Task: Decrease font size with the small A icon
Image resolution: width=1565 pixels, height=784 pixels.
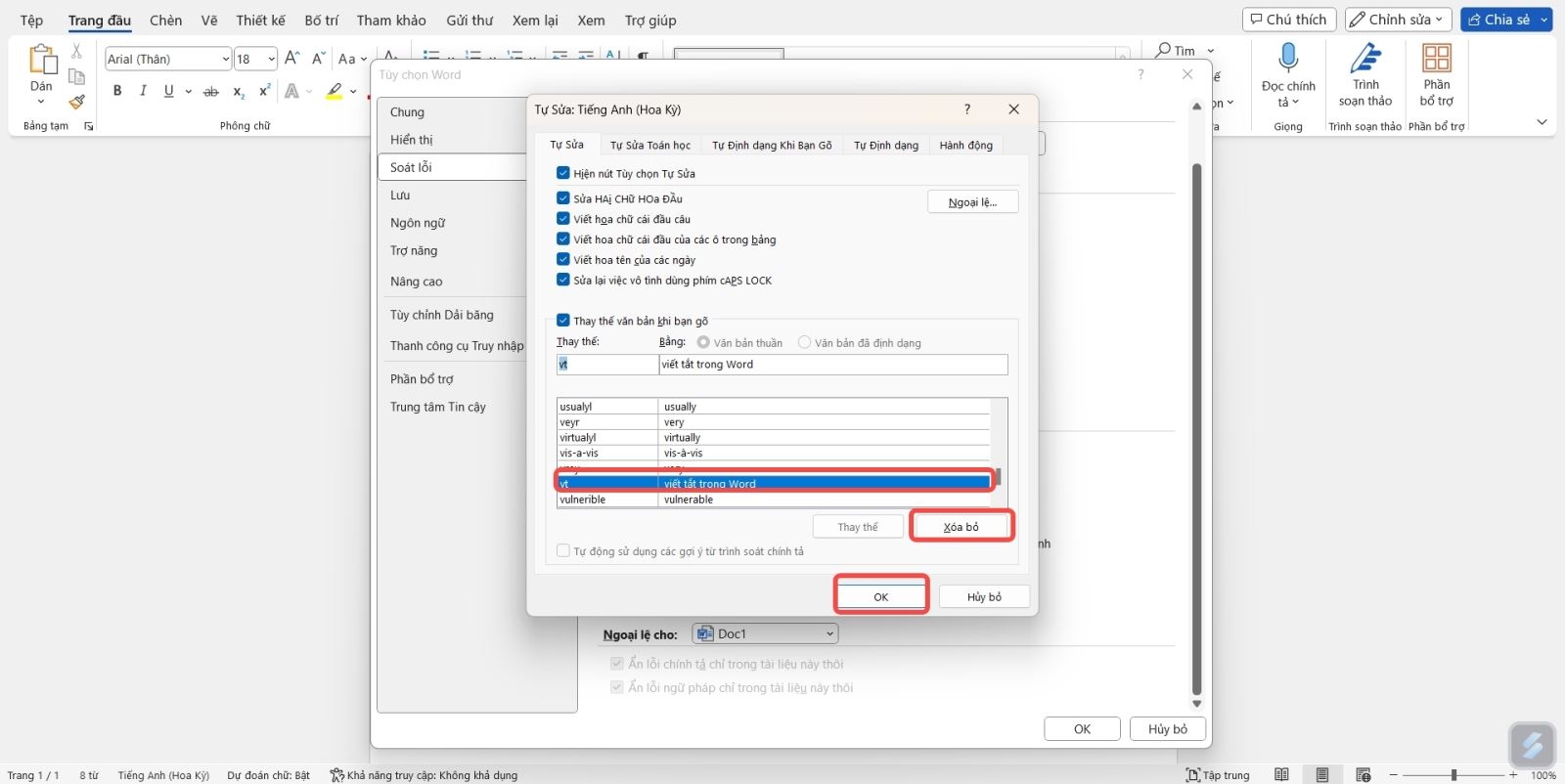Action: tap(318, 59)
